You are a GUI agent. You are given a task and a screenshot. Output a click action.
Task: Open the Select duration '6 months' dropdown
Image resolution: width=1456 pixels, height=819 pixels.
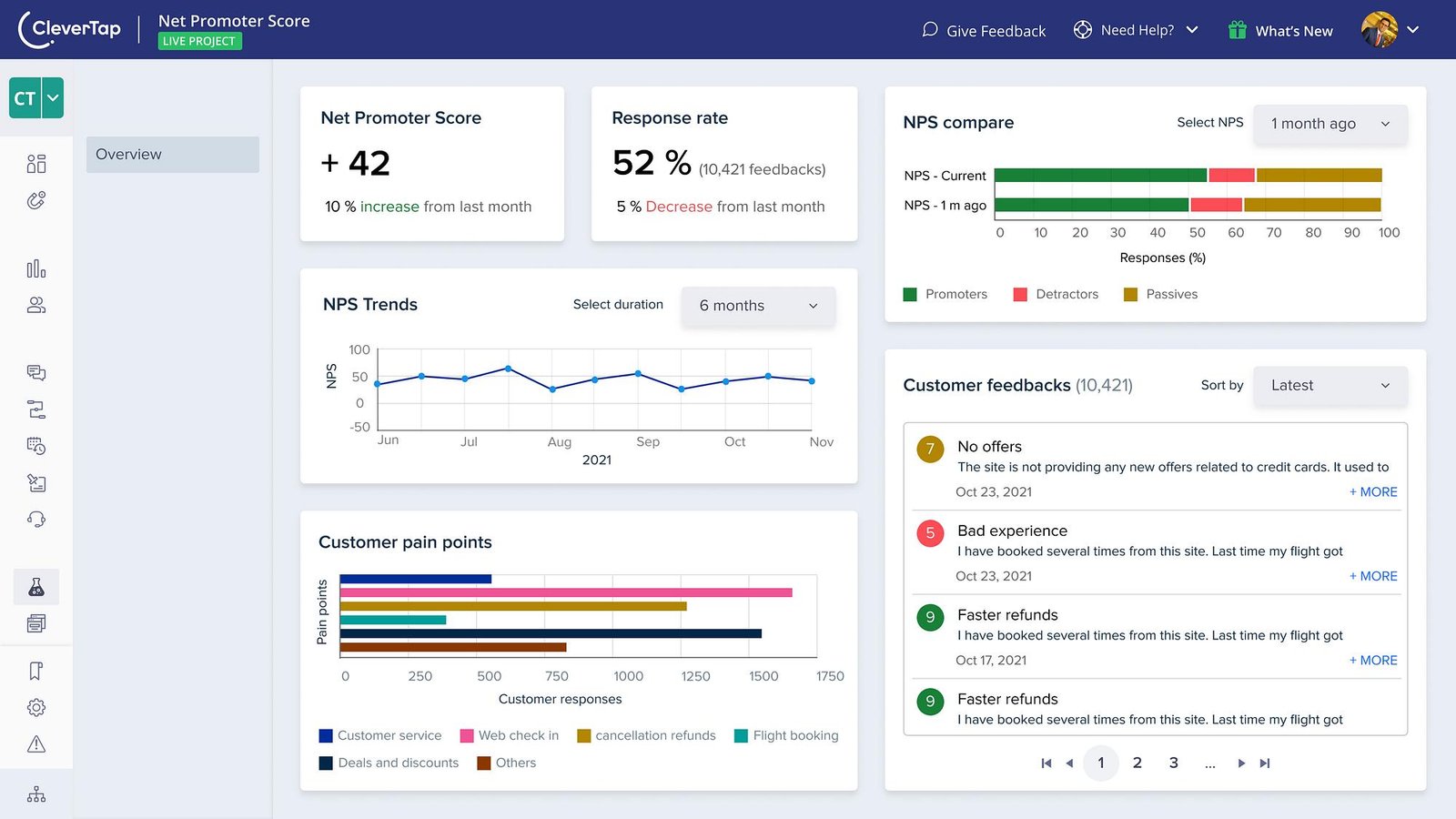tap(758, 306)
